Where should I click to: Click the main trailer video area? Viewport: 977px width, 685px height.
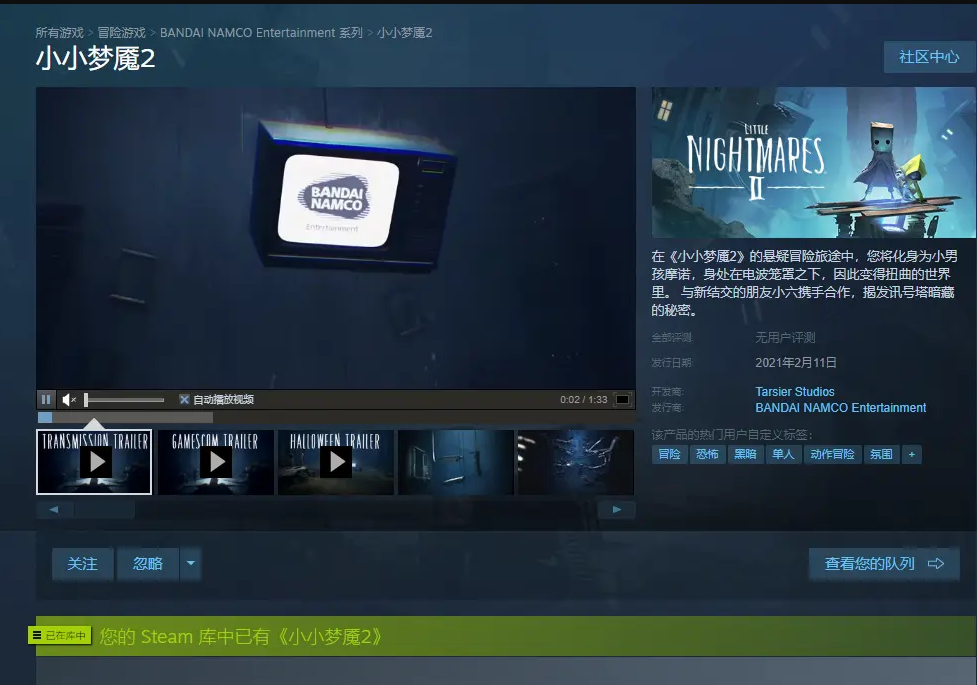336,238
